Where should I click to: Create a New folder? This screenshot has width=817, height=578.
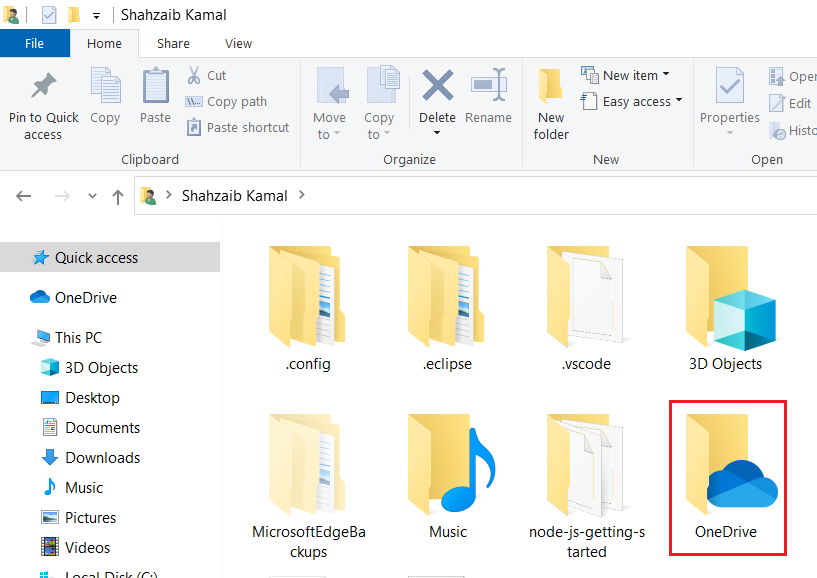[x=551, y=104]
